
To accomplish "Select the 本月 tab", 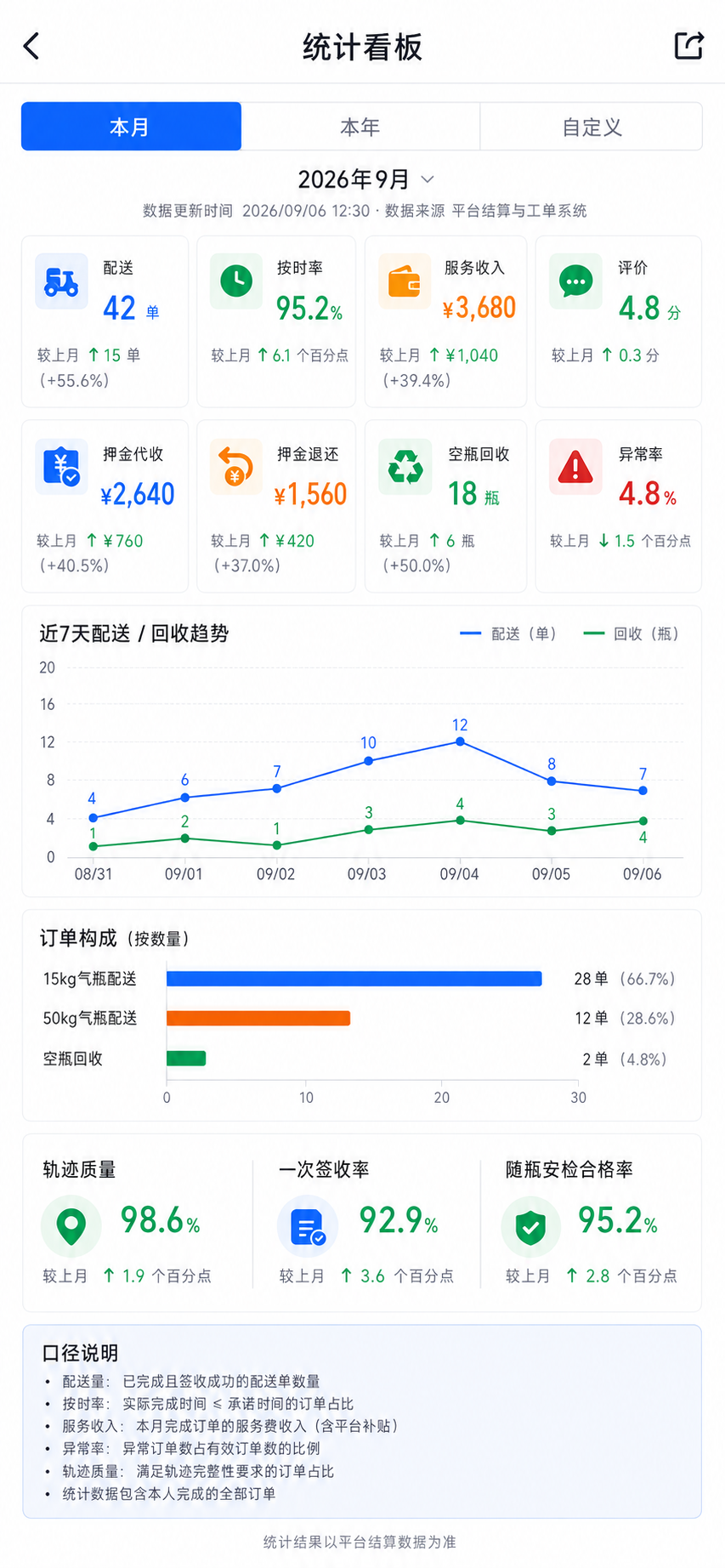I will tap(131, 127).
